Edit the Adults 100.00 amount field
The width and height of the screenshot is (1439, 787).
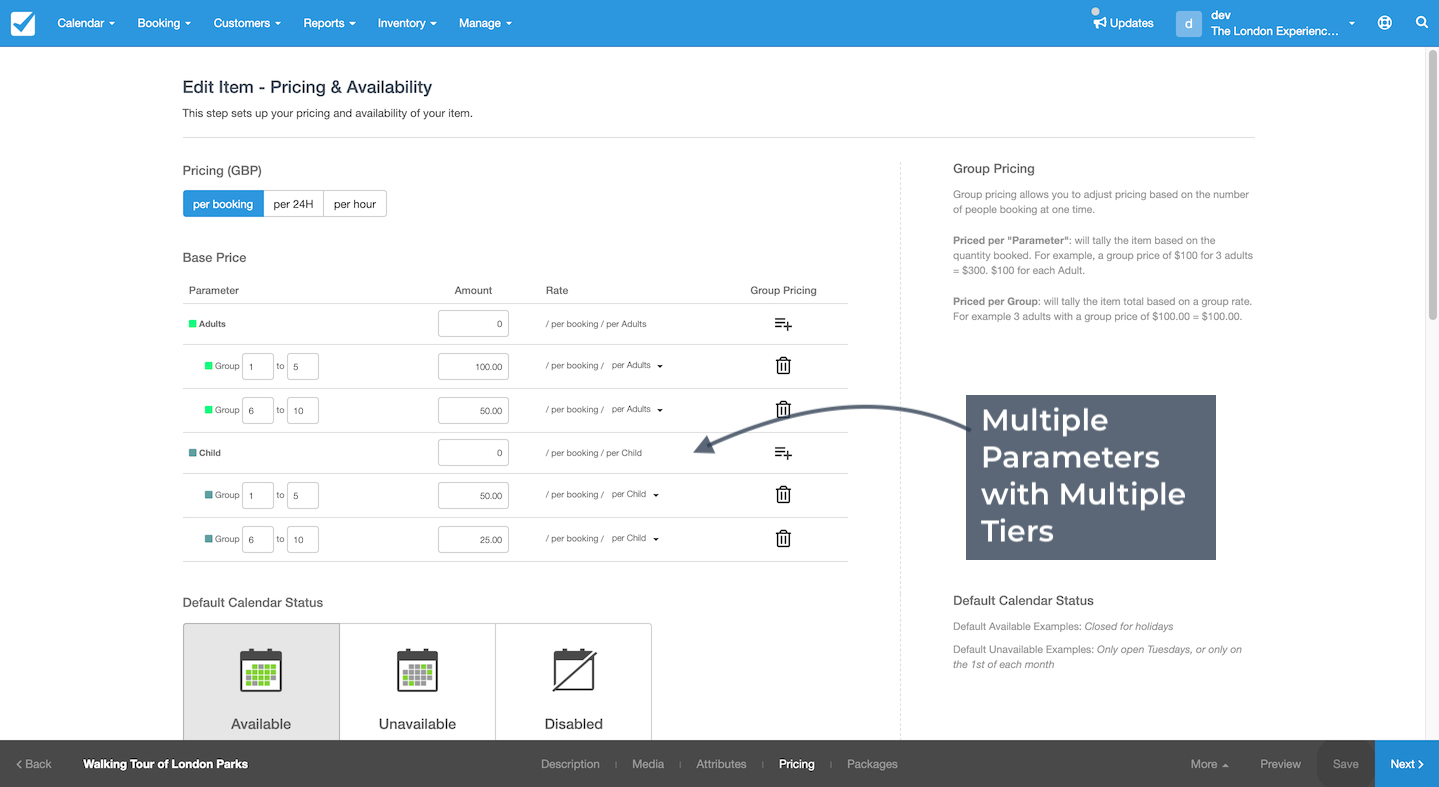click(x=473, y=367)
